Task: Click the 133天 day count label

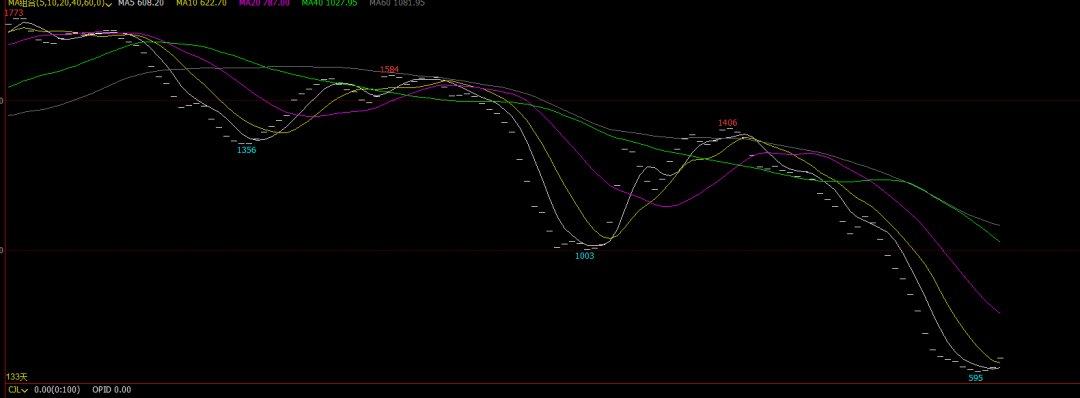Action: (x=17, y=377)
